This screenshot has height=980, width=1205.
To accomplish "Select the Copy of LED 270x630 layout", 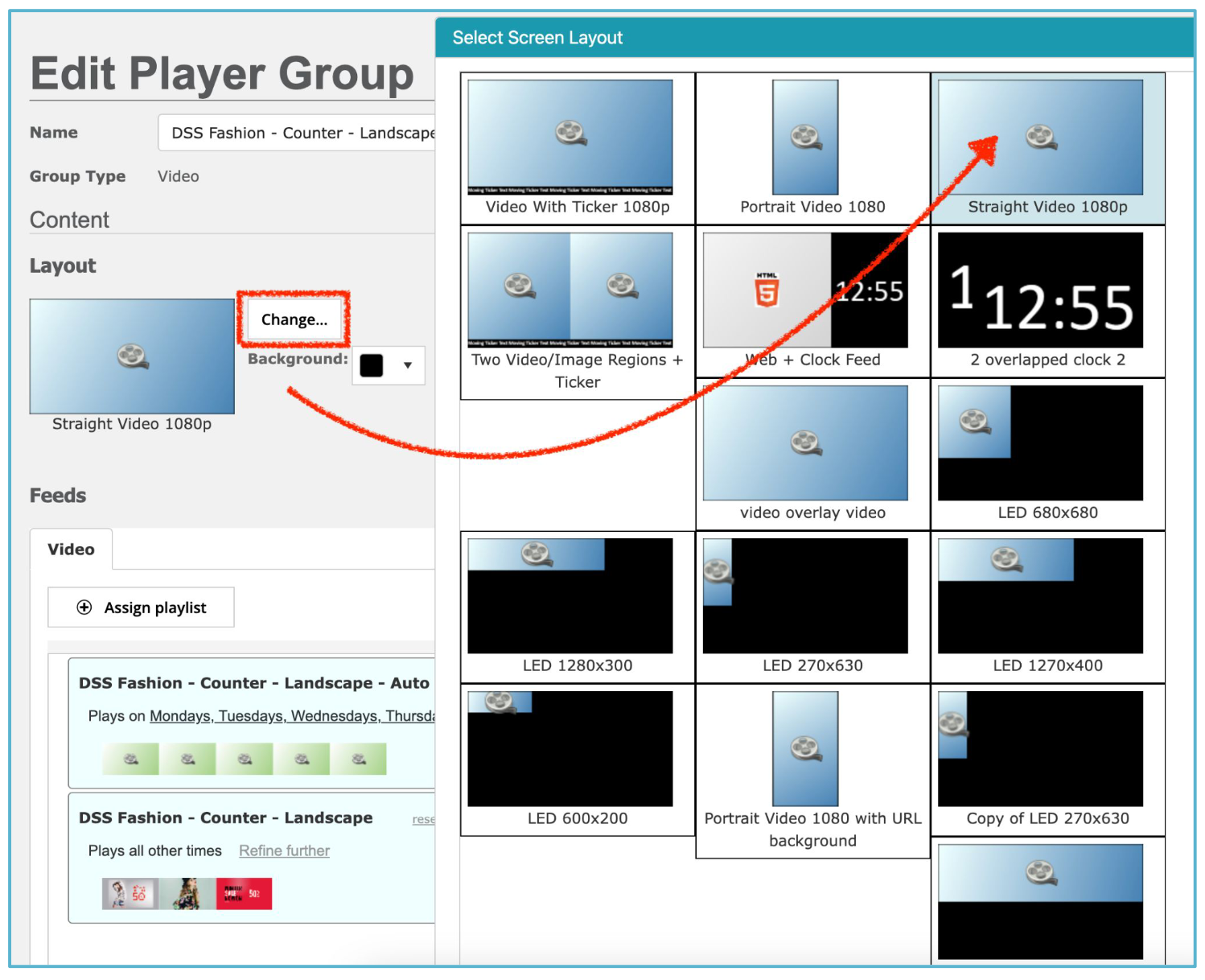I will click(1047, 760).
